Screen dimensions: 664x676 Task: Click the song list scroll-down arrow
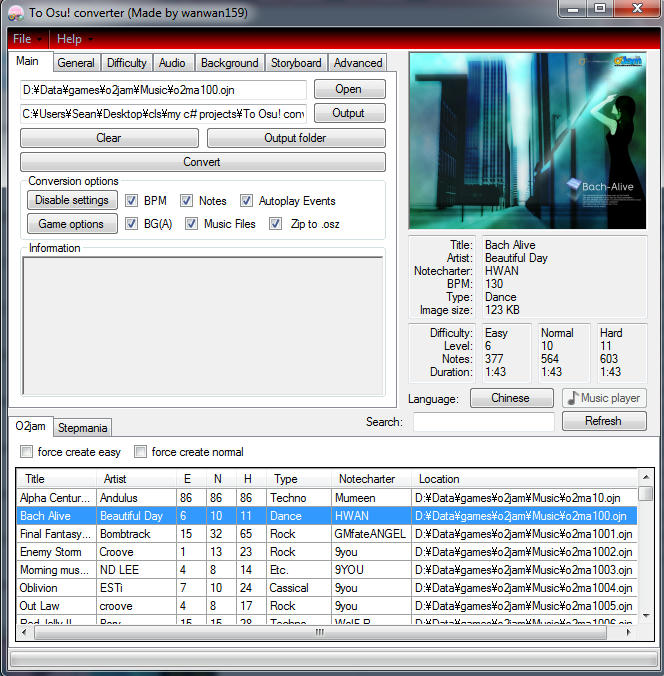tap(646, 616)
